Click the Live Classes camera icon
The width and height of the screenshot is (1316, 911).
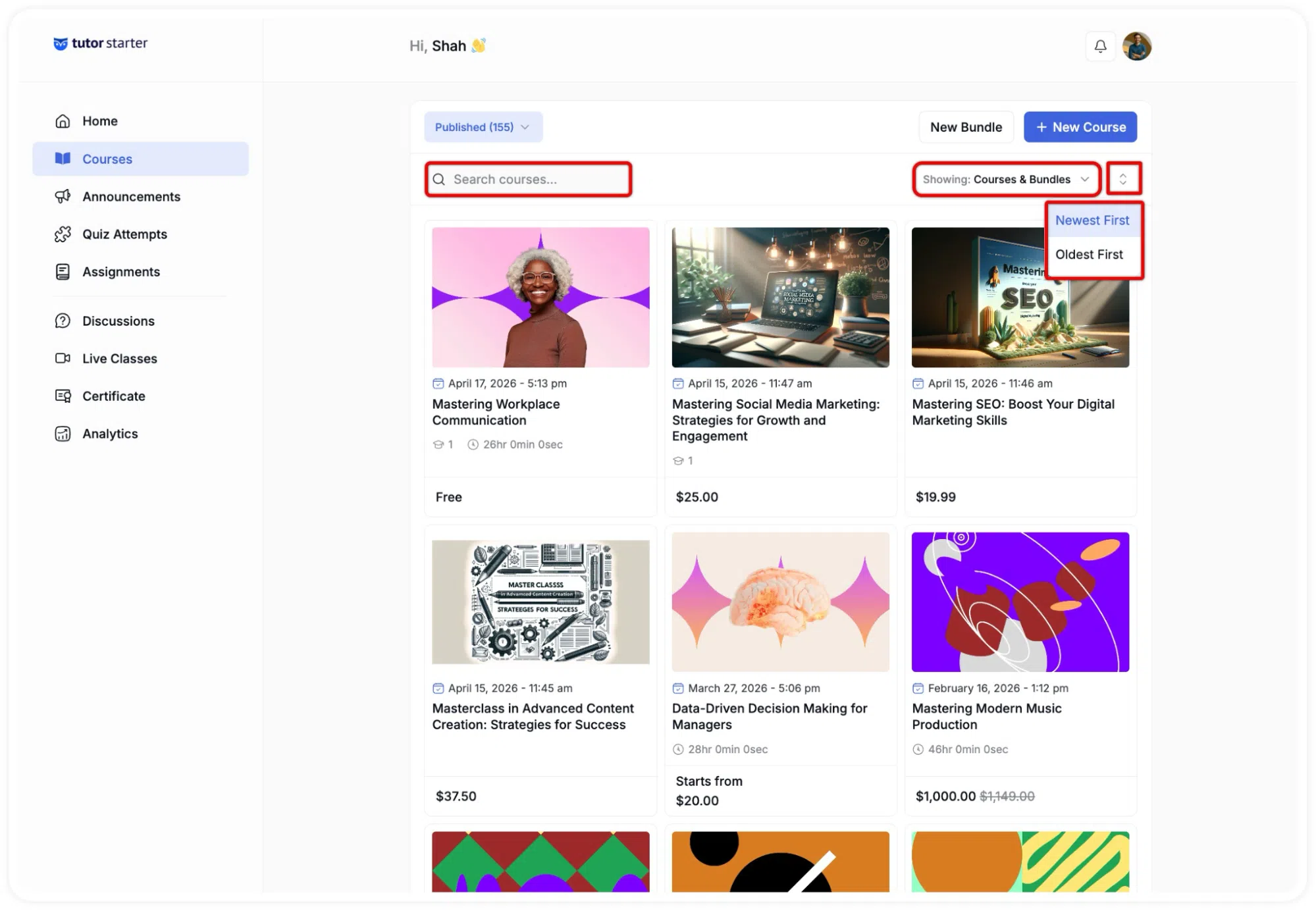[x=63, y=358]
